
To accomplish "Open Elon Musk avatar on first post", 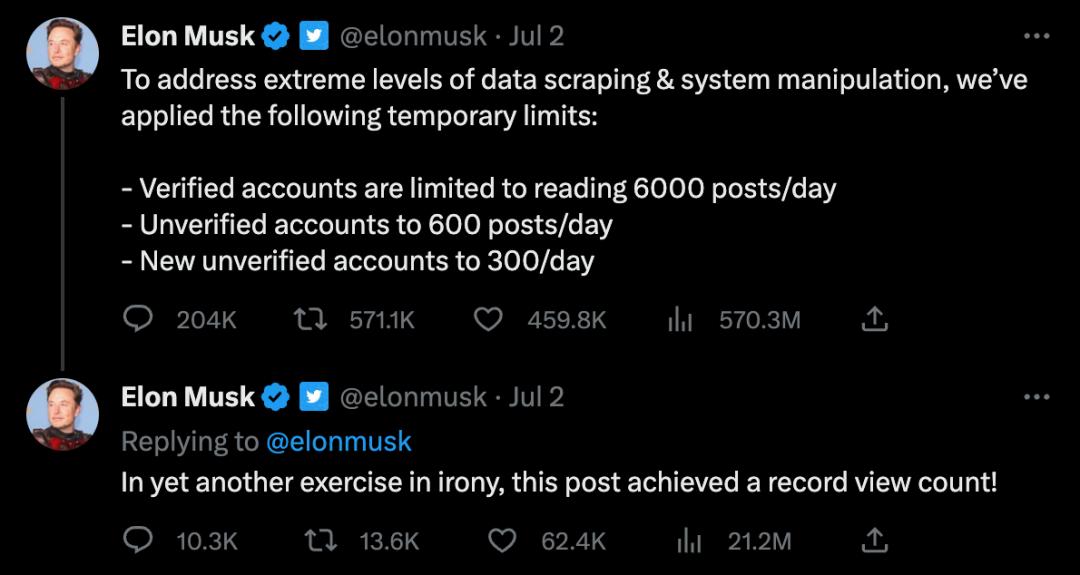I will pyautogui.click(x=62, y=54).
